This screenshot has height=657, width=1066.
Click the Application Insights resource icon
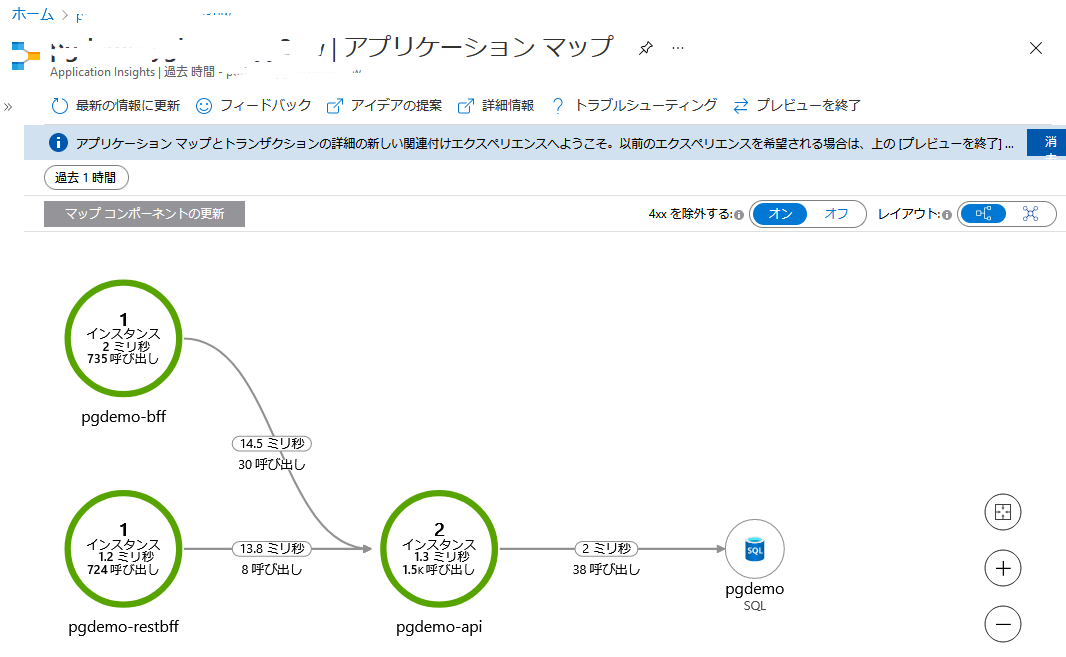click(25, 56)
